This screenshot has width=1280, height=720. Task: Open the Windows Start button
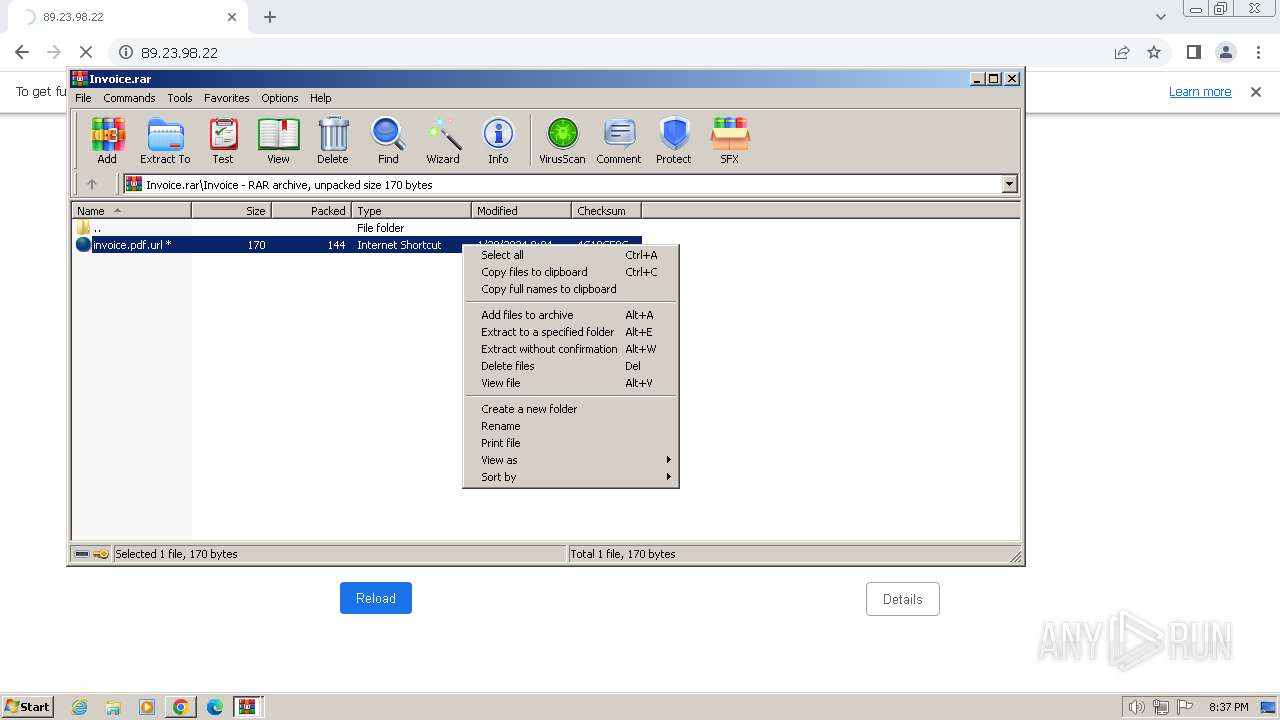pyautogui.click(x=28, y=707)
